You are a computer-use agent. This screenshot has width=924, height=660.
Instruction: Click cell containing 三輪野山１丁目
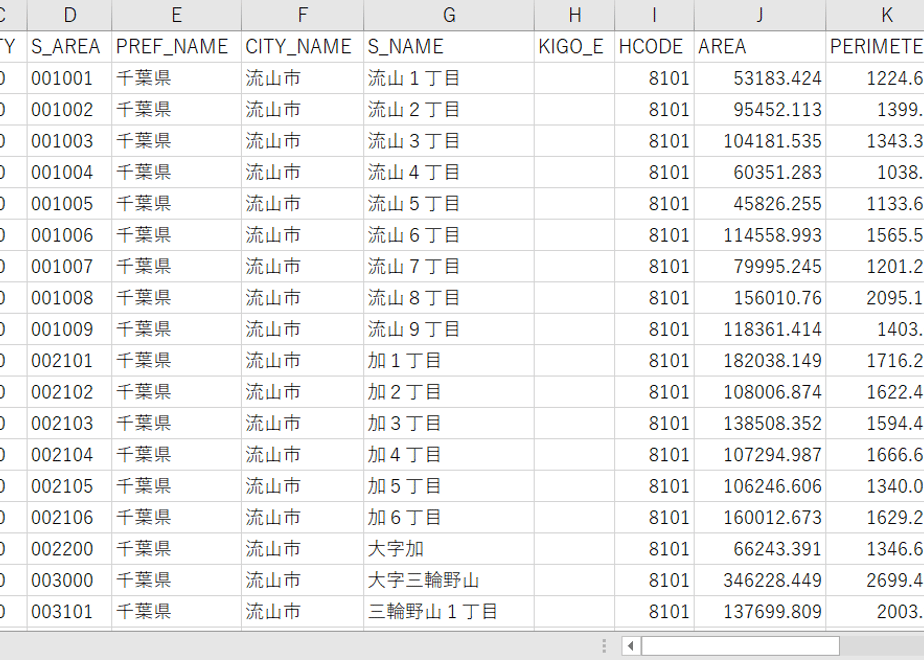(449, 611)
